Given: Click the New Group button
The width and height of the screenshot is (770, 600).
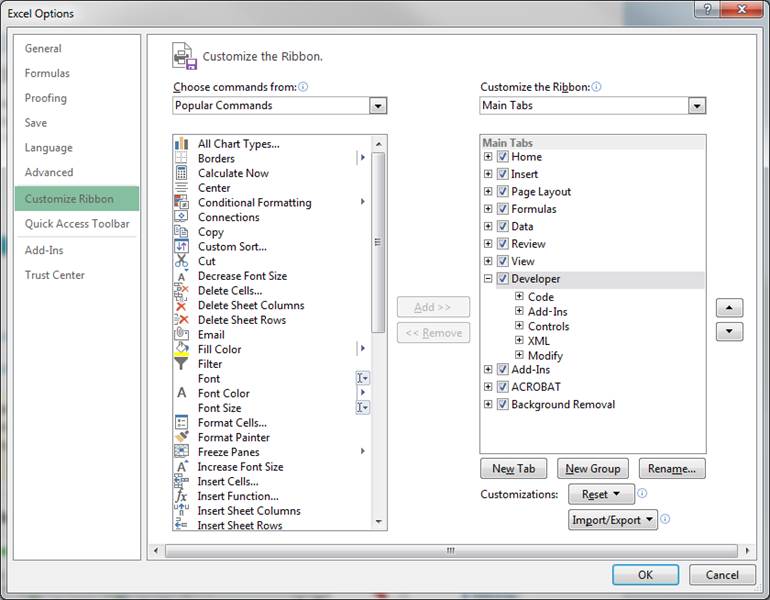Looking at the screenshot, I should (592, 468).
